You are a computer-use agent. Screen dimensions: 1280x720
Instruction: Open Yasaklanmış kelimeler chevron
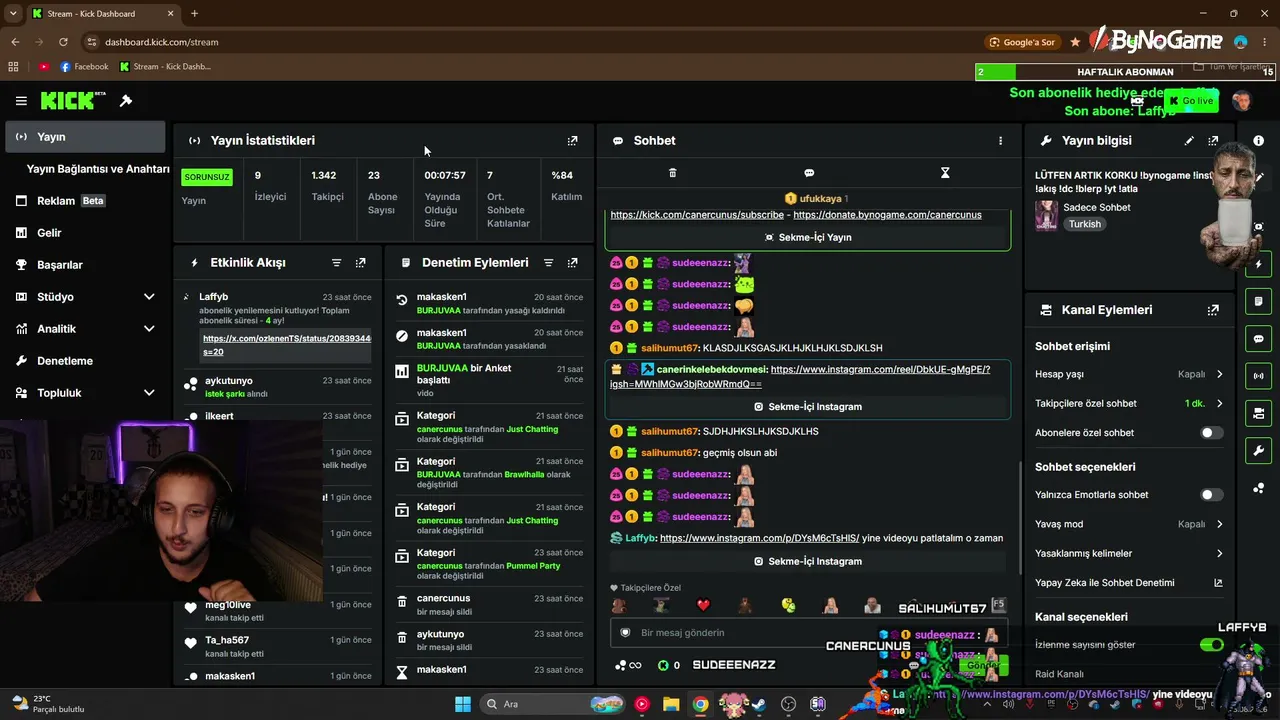(1219, 554)
